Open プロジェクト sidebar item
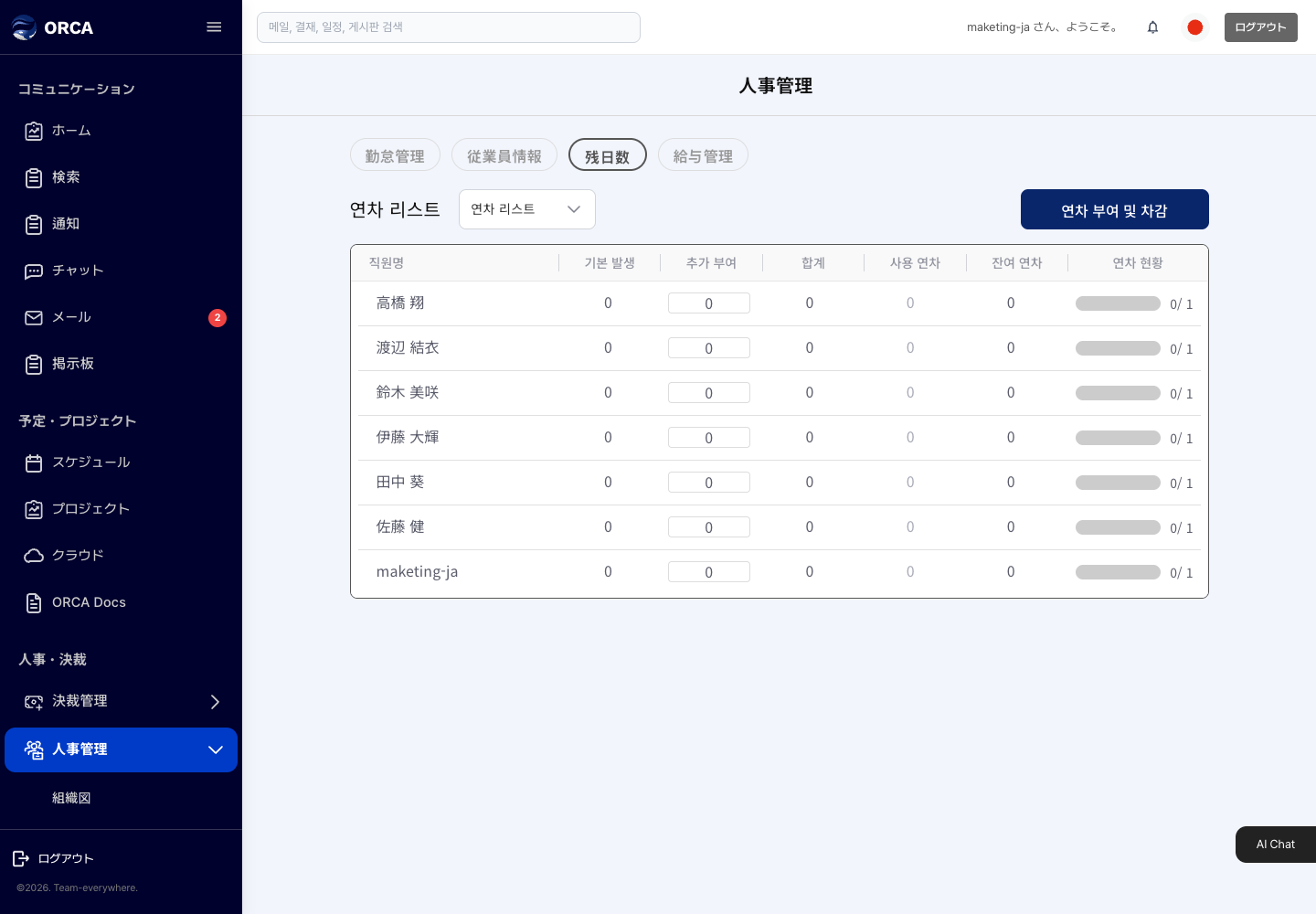Screen dimensions: 1316x914 [x=121, y=509]
